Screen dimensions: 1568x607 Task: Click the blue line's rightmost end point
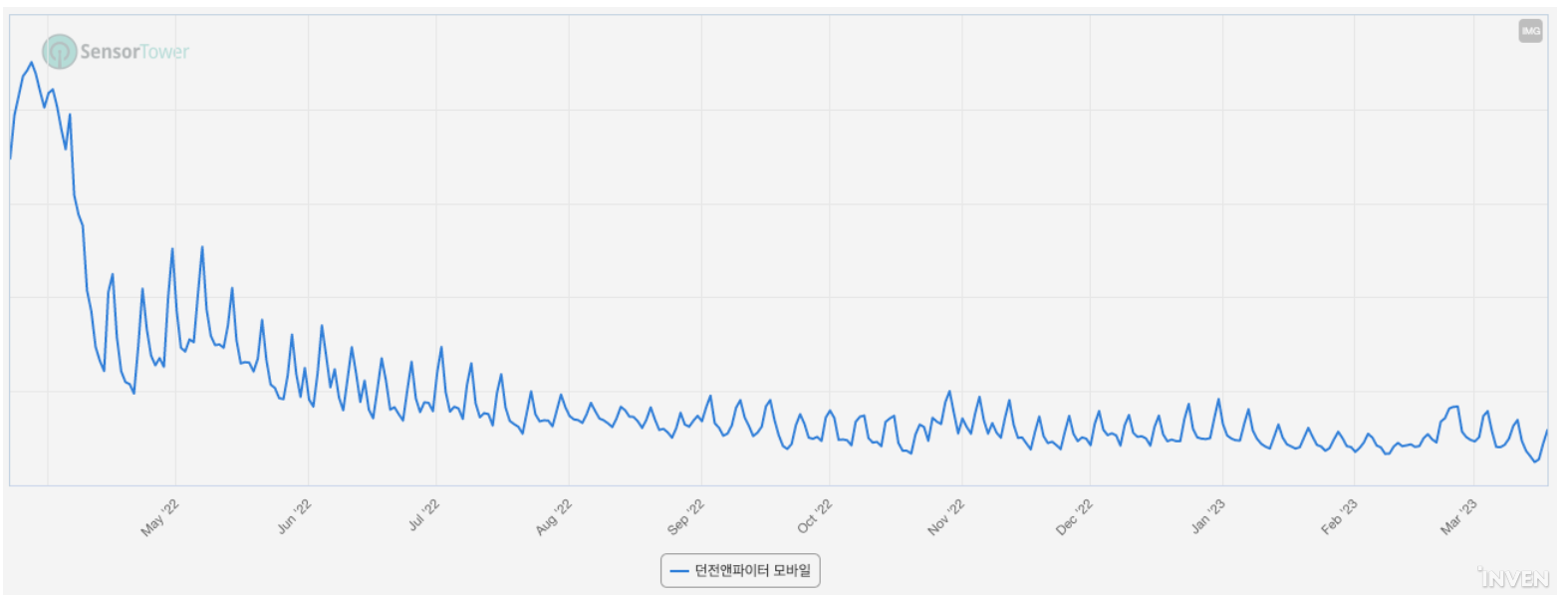pos(1547,431)
